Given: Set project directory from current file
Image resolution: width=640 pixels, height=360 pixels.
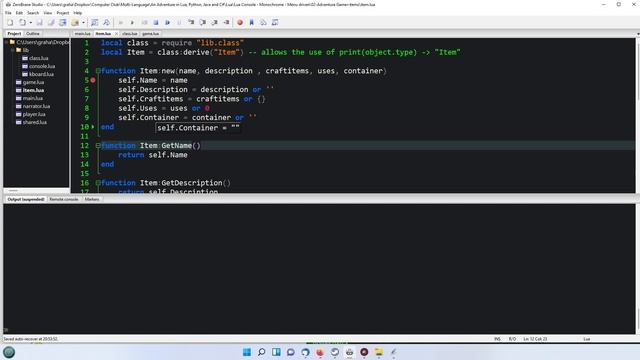Looking at the screenshot, I should coord(63,22).
